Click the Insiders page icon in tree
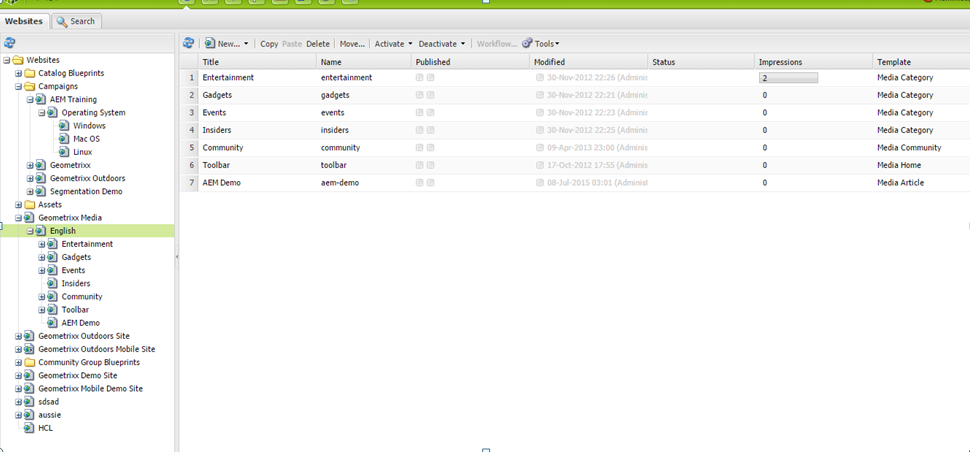Viewport: 970px width, 452px height. (53, 283)
